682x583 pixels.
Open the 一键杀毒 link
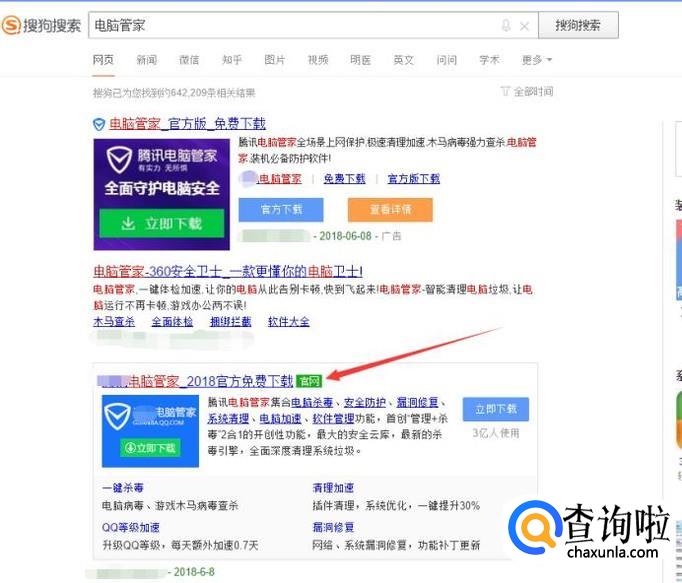coord(123,488)
